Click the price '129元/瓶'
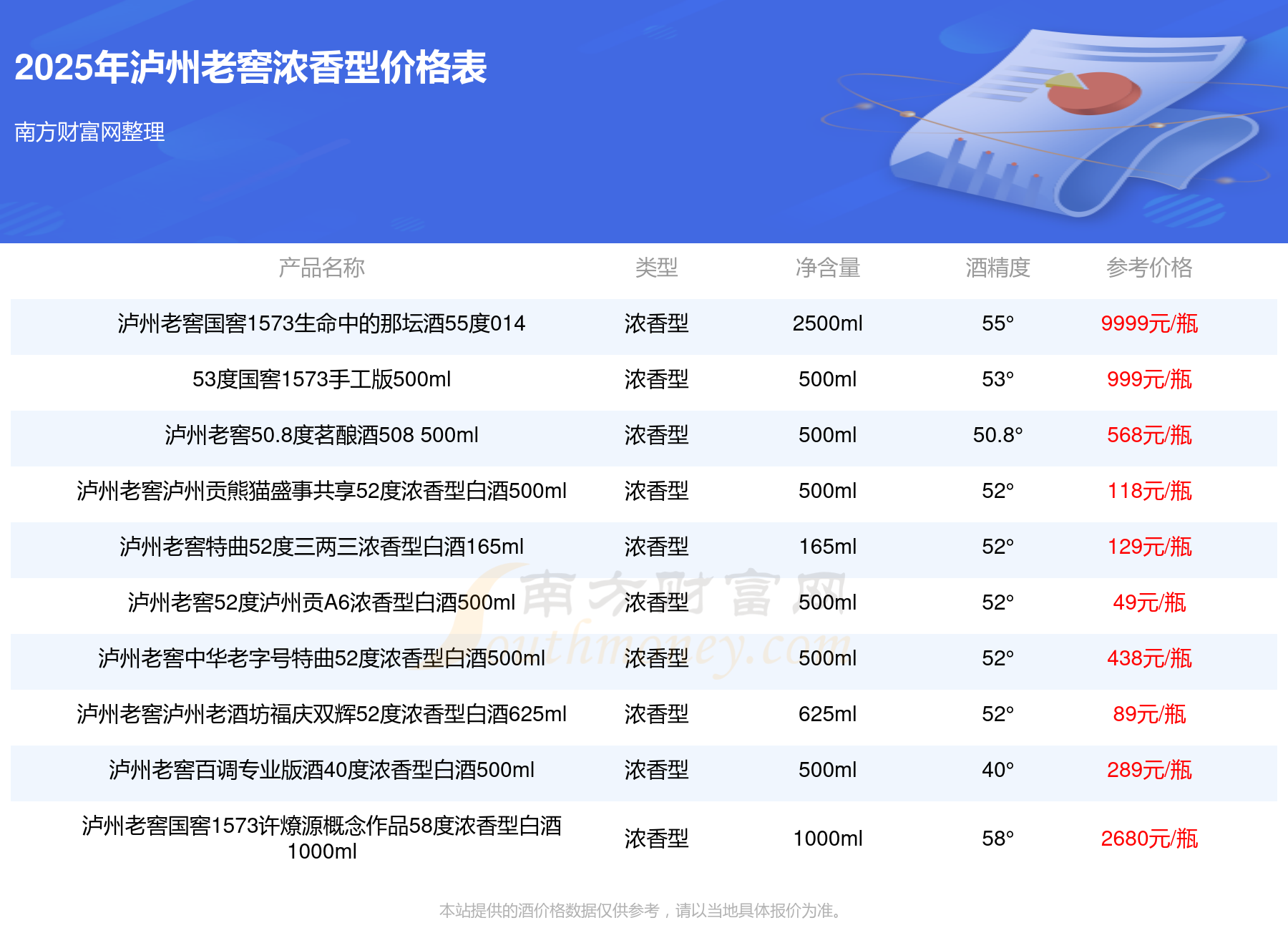Image resolution: width=1288 pixels, height=943 pixels. coord(1150,547)
